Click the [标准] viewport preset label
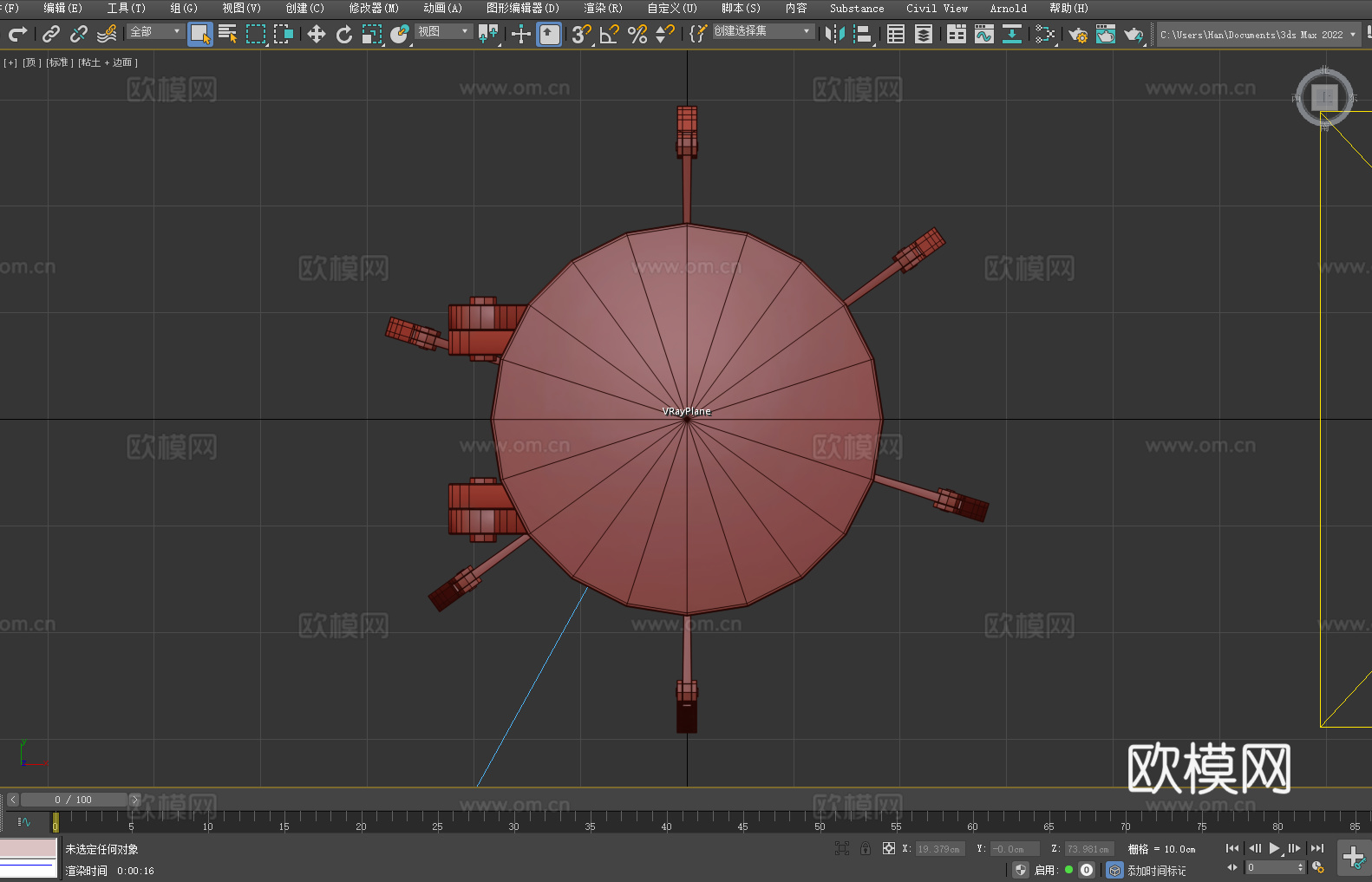This screenshot has width=1372, height=882. 60,62
